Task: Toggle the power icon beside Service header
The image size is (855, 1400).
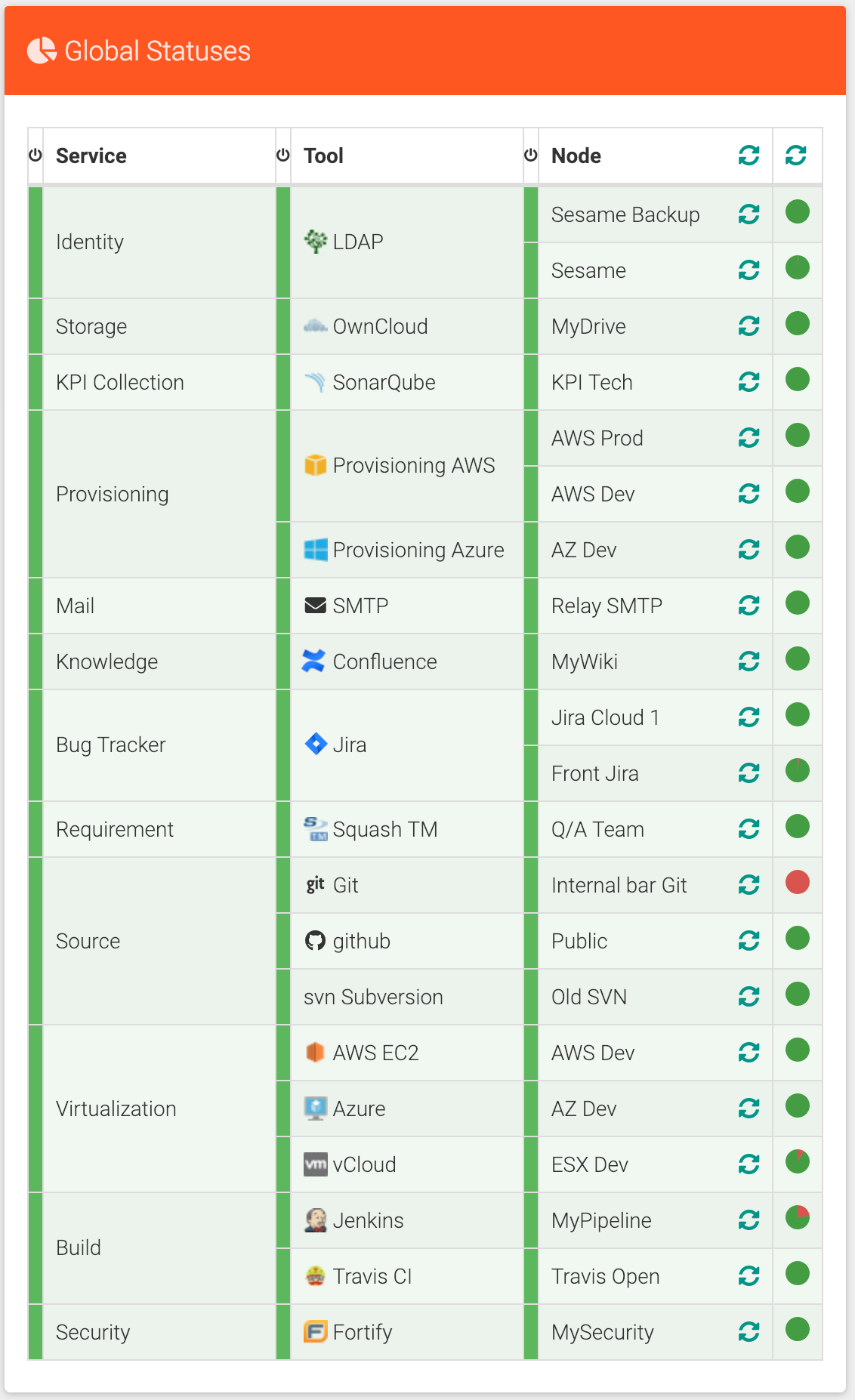Action: 35,155
